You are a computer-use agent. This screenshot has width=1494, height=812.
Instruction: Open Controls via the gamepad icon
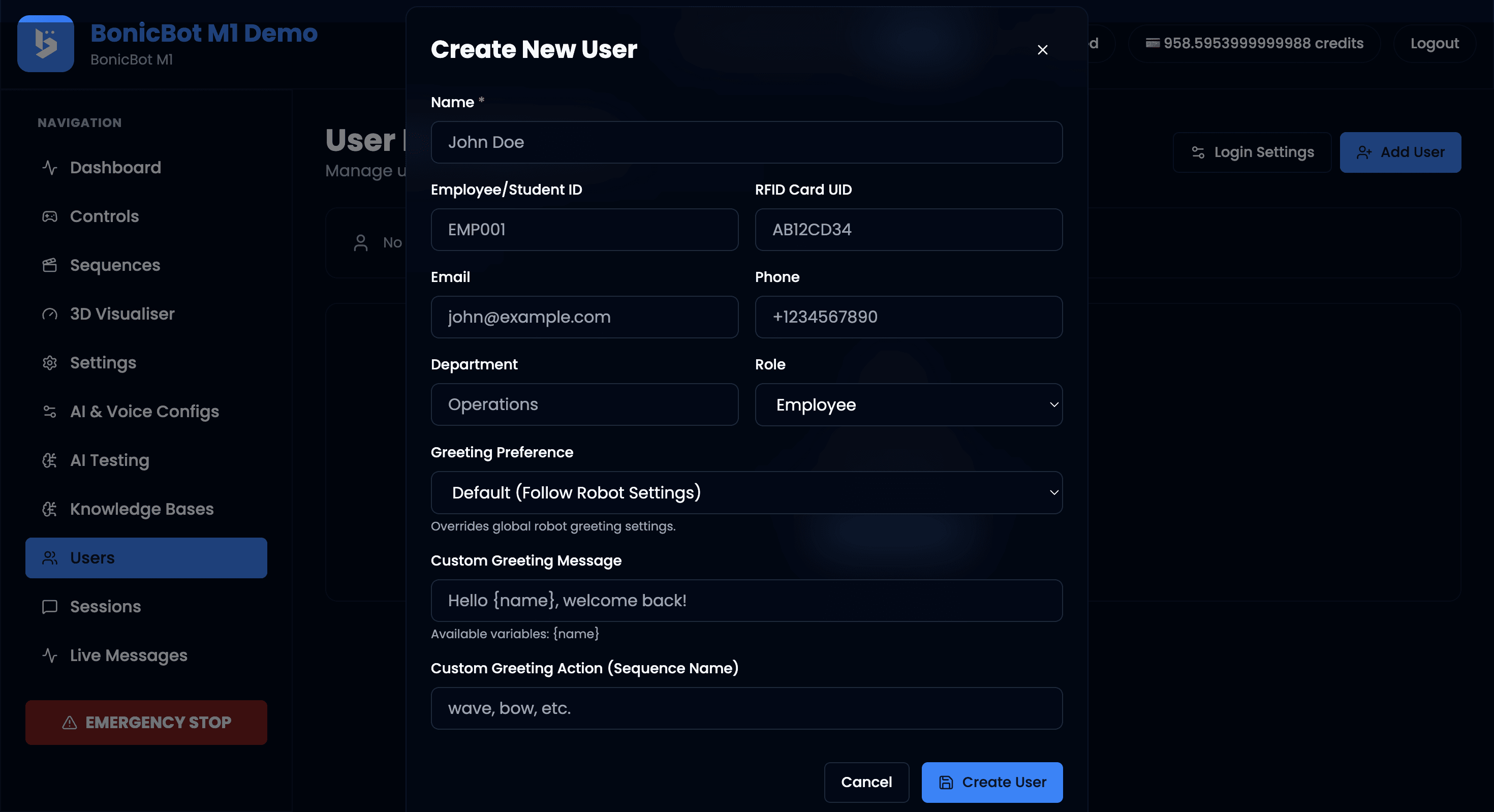(49, 216)
